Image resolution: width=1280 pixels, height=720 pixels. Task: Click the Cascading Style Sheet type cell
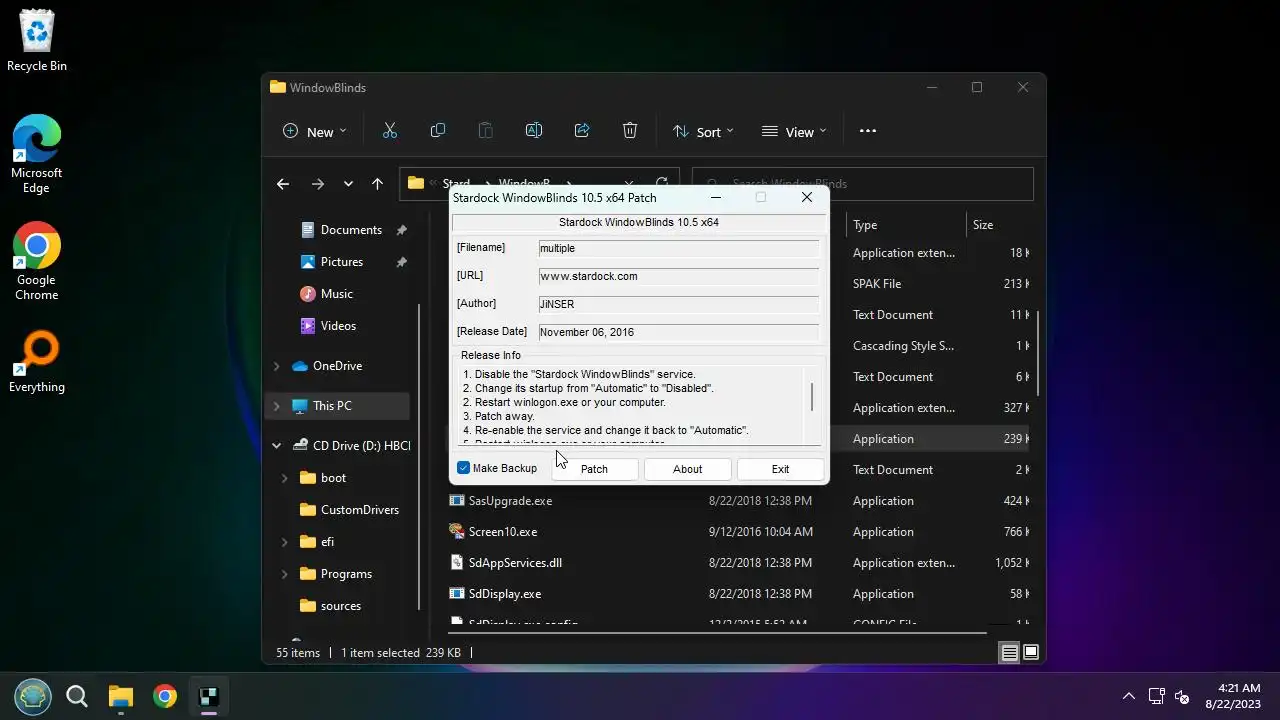(x=903, y=346)
